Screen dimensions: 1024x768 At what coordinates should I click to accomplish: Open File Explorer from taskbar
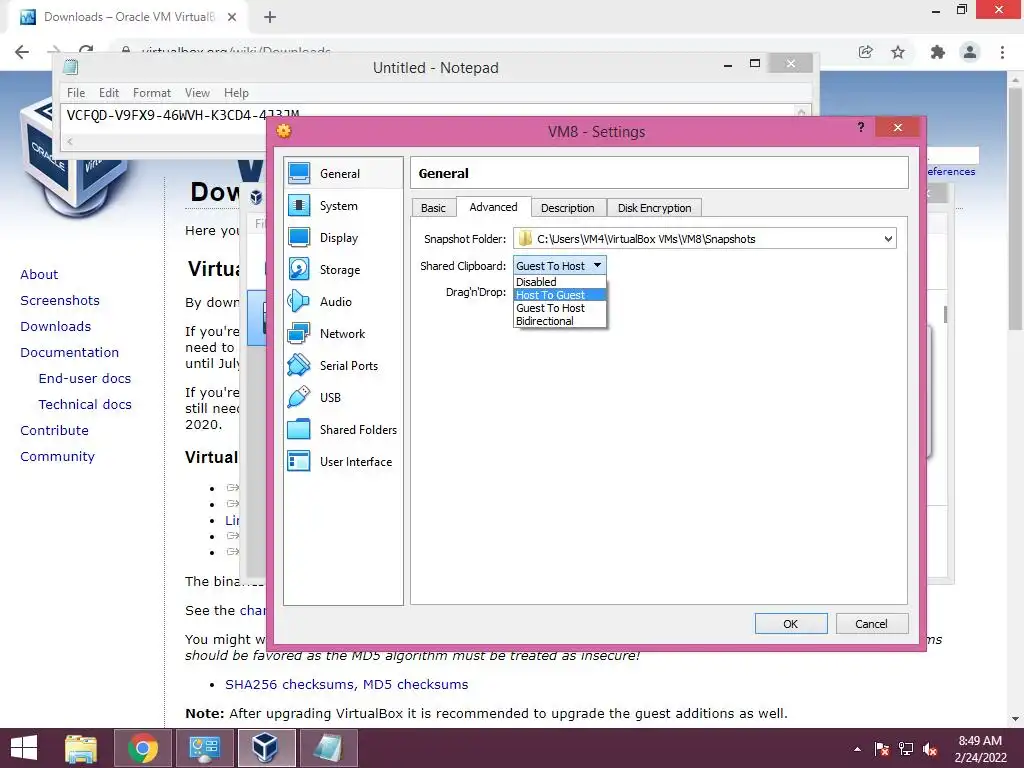tap(81, 748)
